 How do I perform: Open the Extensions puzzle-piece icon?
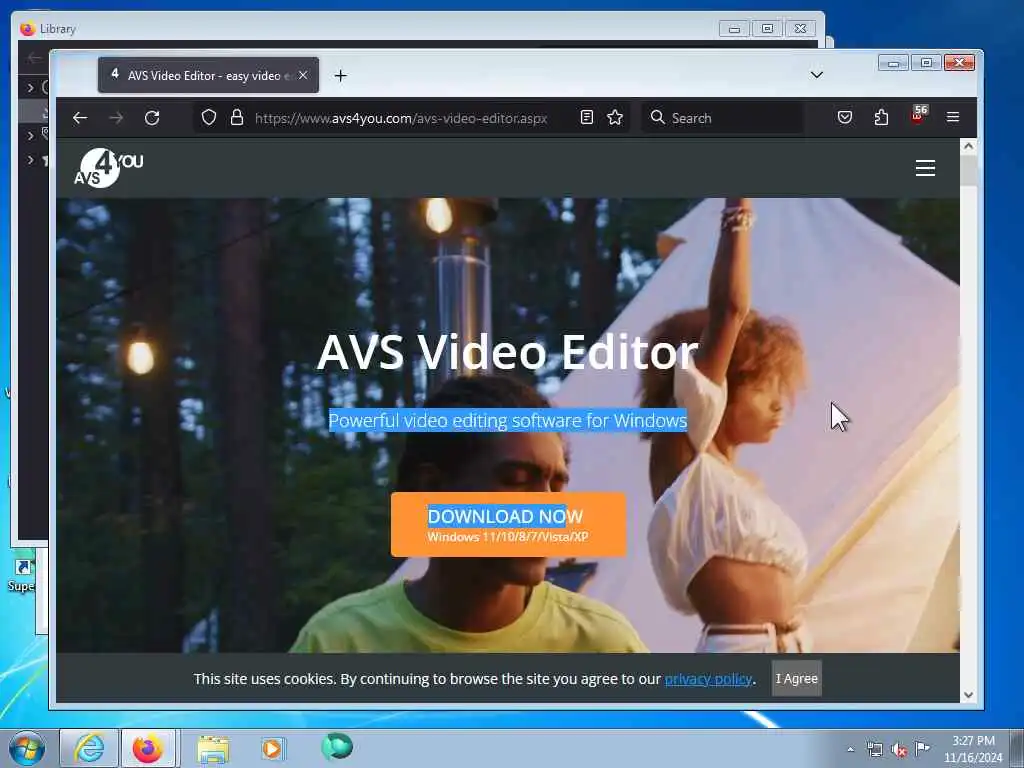[881, 118]
